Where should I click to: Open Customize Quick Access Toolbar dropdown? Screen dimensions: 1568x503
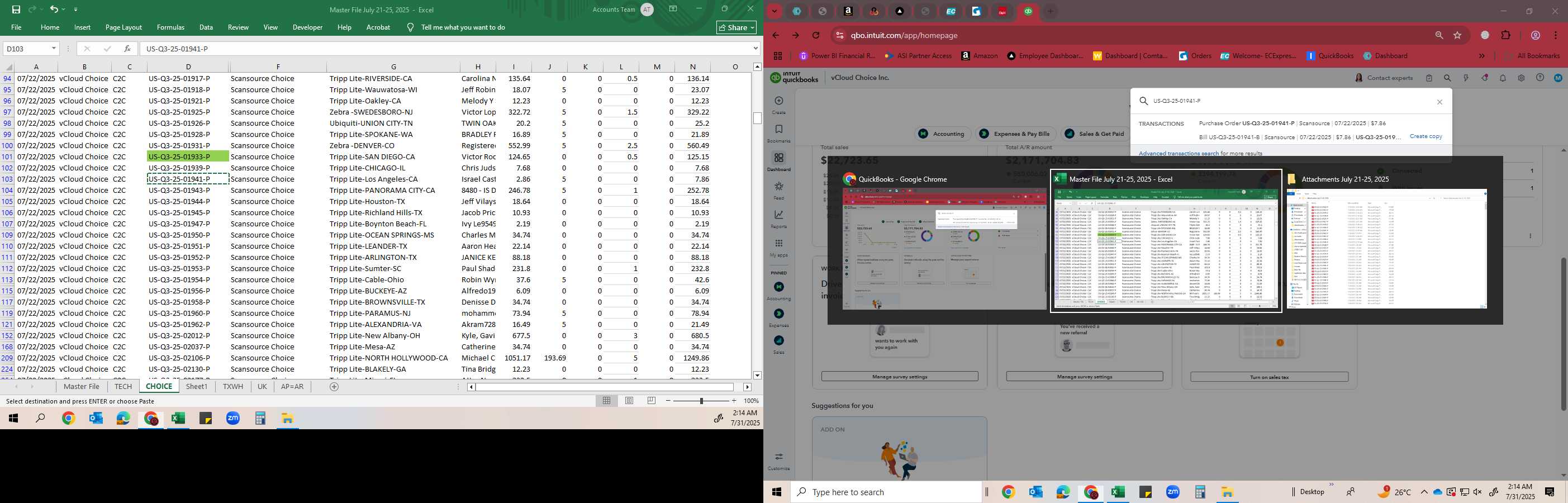(75, 10)
